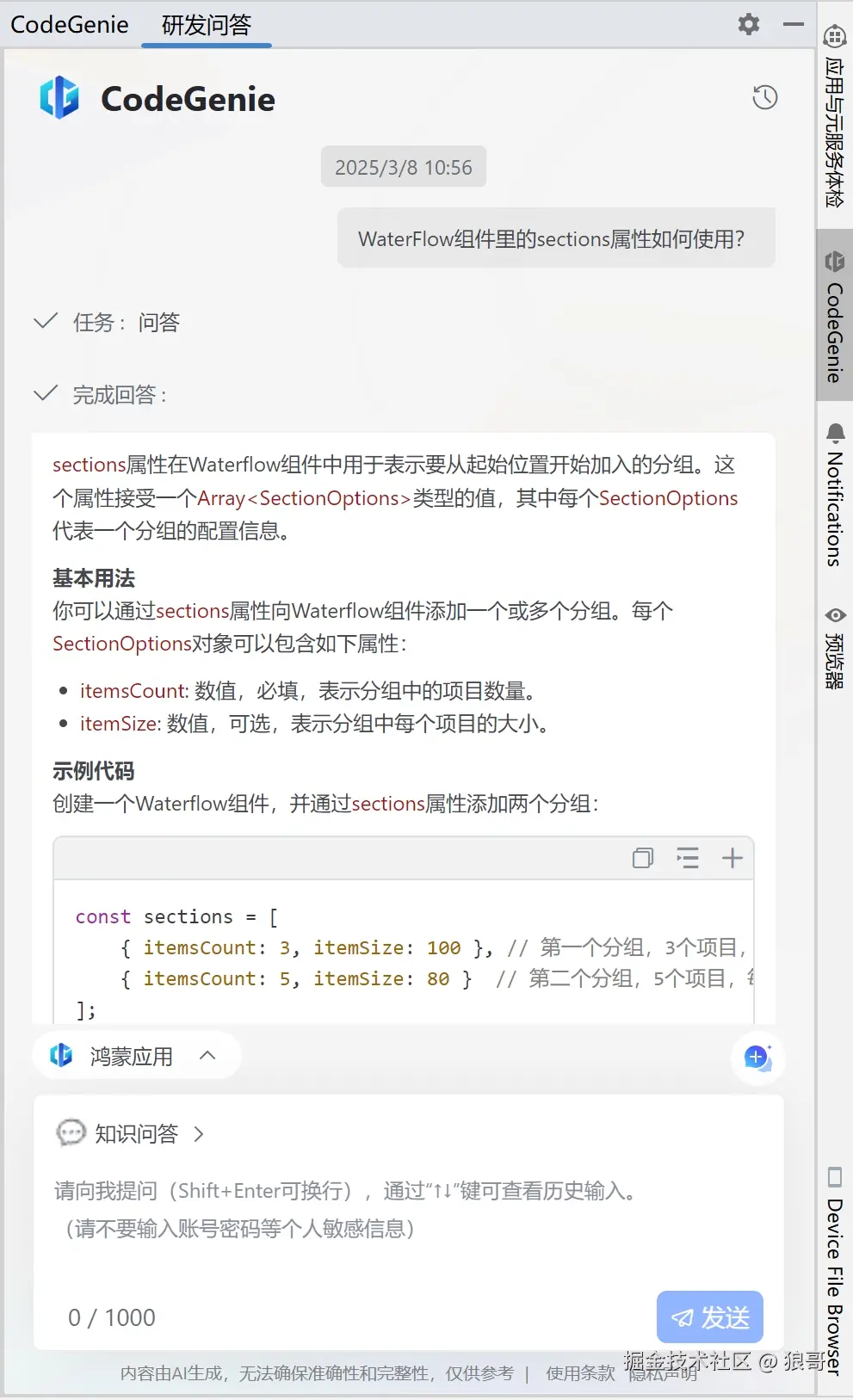Screen dimensions: 853x1400
Task: Open chat history clock icon
Action: 765,97
